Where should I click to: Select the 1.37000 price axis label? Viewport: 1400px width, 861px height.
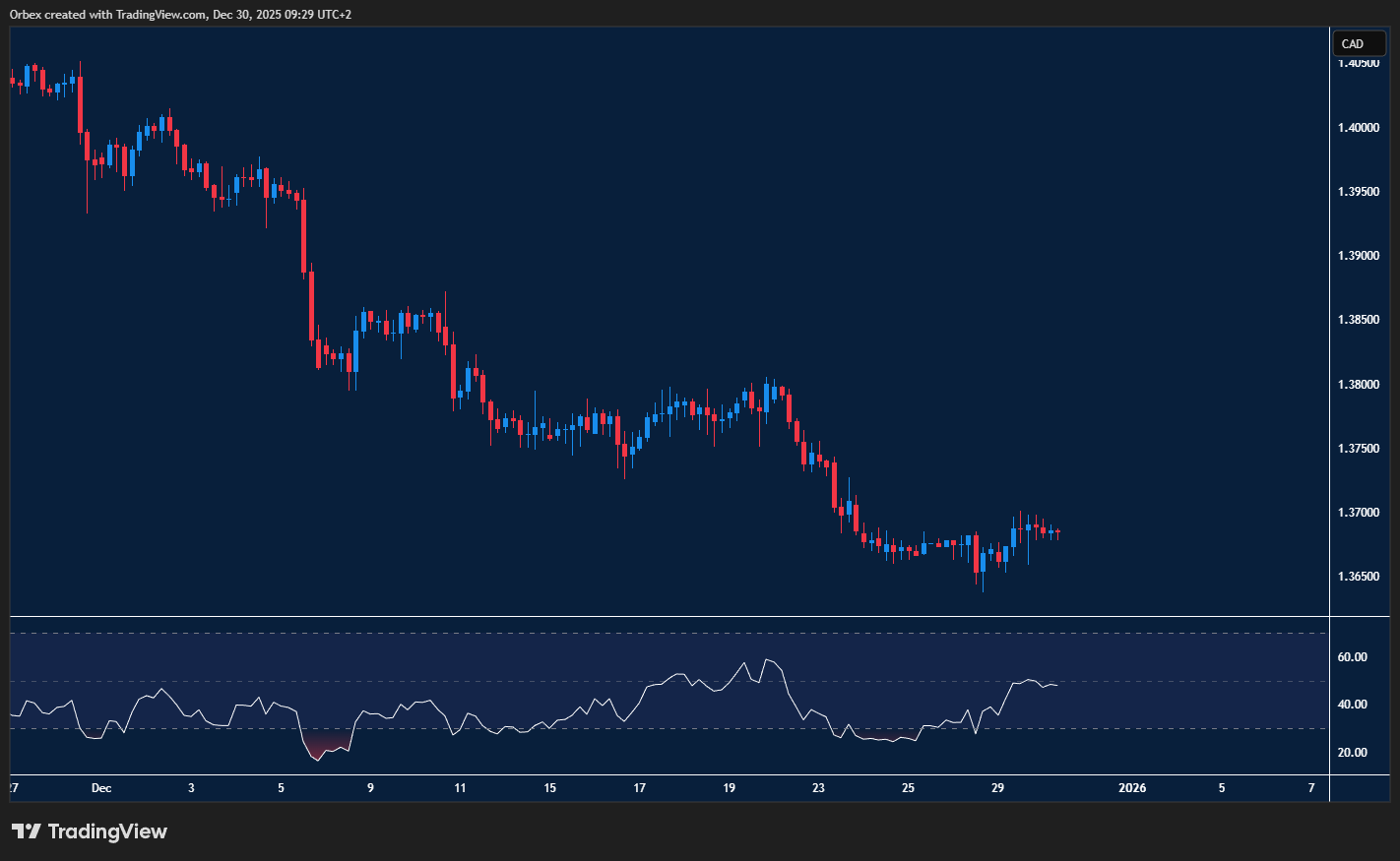point(1358,513)
